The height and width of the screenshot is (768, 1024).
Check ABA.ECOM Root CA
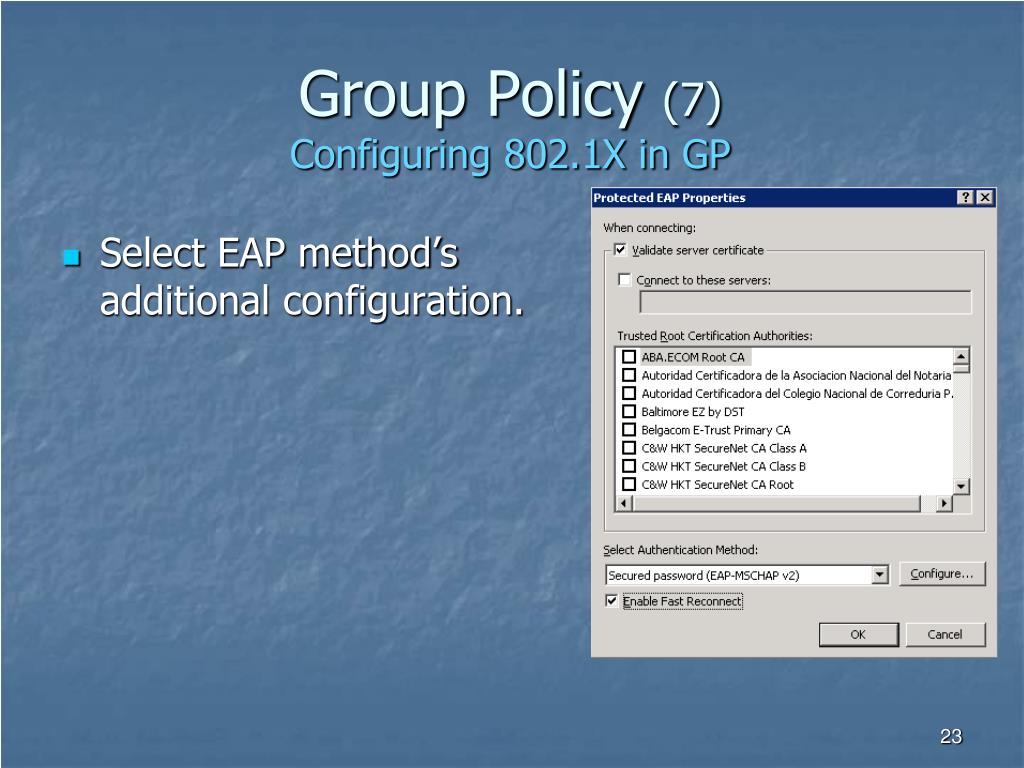pos(629,357)
